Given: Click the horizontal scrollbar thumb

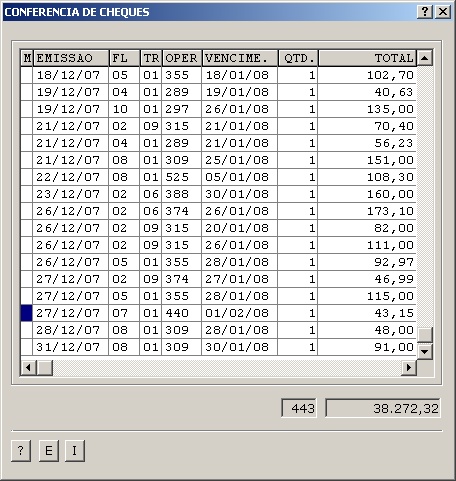Looking at the screenshot, I should pos(44,368).
